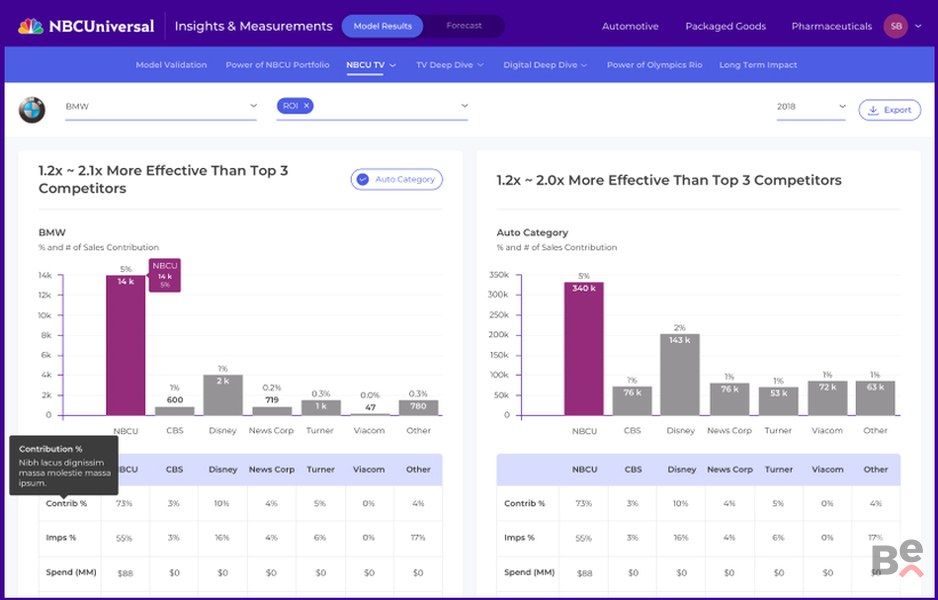
Task: Select the 63 k Other bar in Auto Category
Action: coord(875,398)
